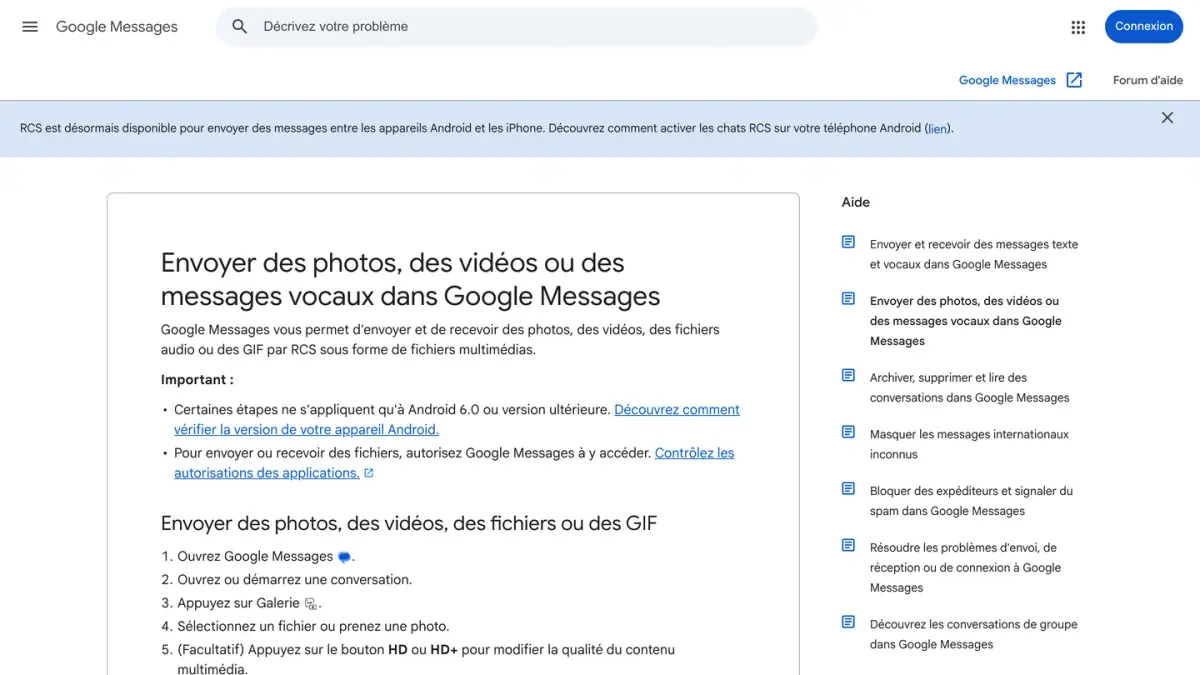Click the bold HD+ text in step 5
1200x675 pixels.
tap(444, 650)
